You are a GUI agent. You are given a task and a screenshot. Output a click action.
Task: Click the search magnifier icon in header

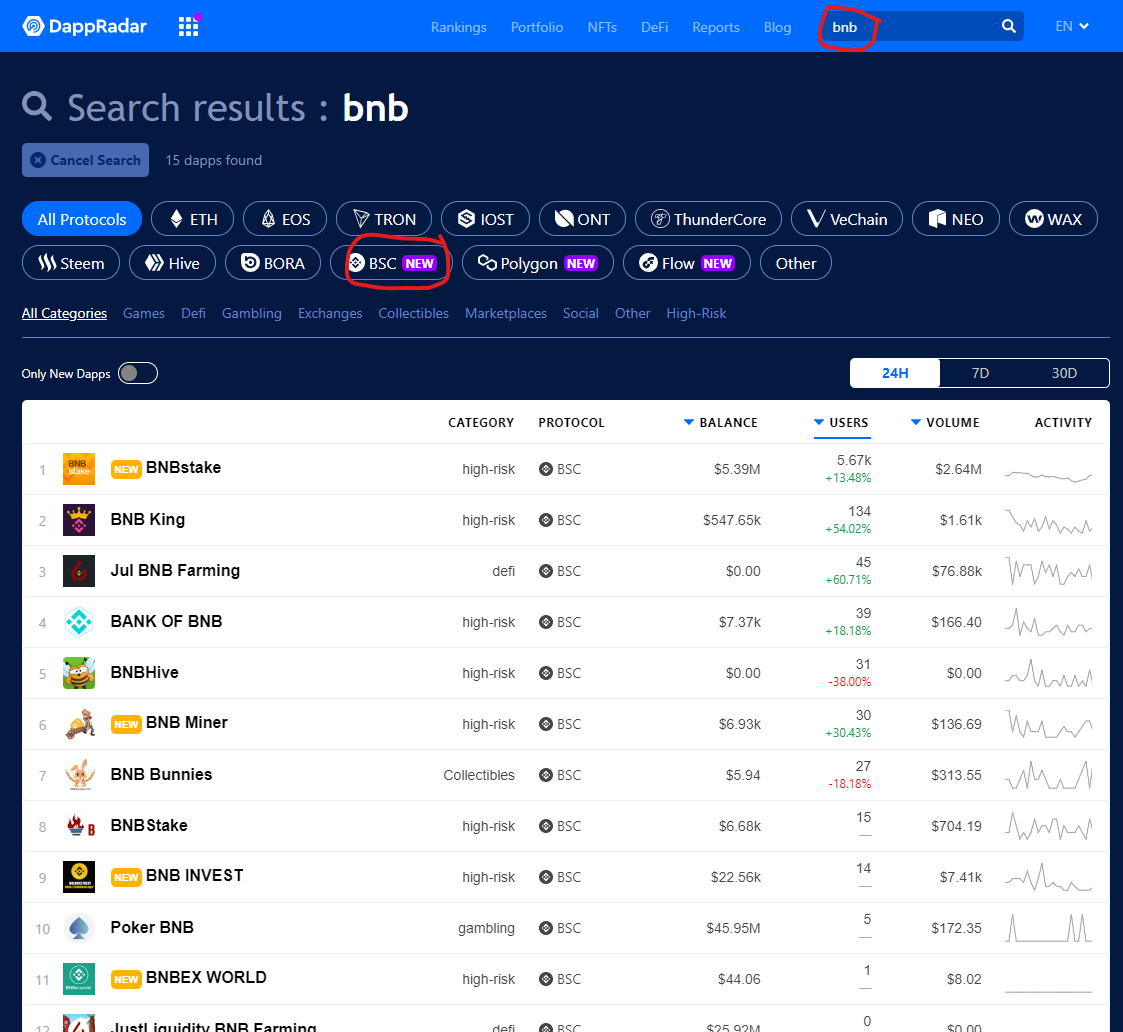[x=1008, y=26]
